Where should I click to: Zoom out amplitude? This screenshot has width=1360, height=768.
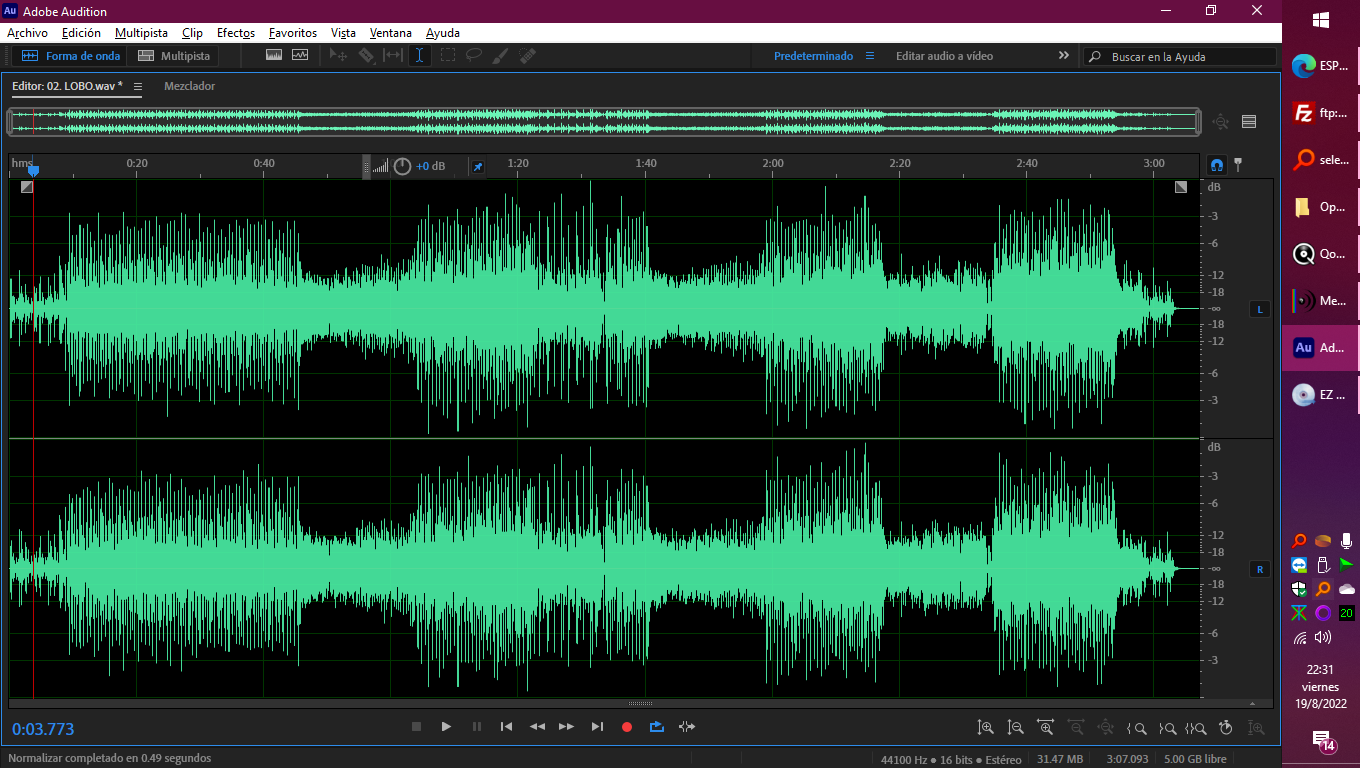(x=1016, y=728)
